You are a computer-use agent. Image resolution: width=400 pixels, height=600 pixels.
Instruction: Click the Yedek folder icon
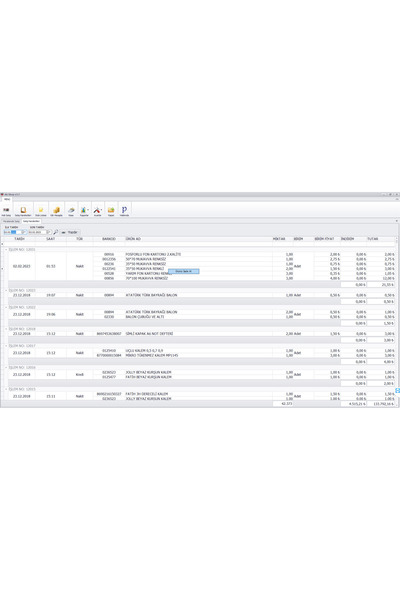click(x=111, y=211)
